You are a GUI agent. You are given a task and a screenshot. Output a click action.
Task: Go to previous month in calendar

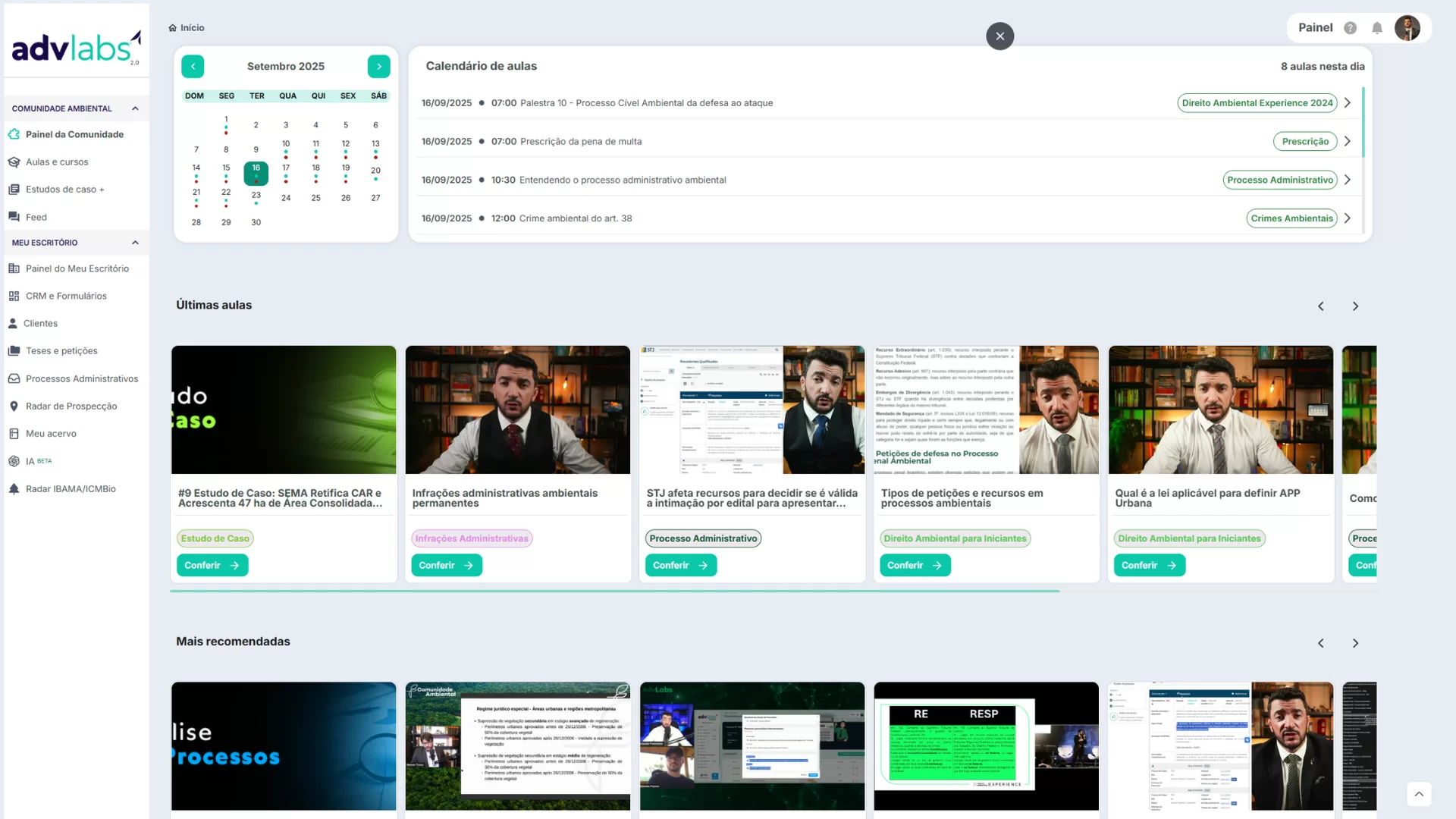[193, 67]
